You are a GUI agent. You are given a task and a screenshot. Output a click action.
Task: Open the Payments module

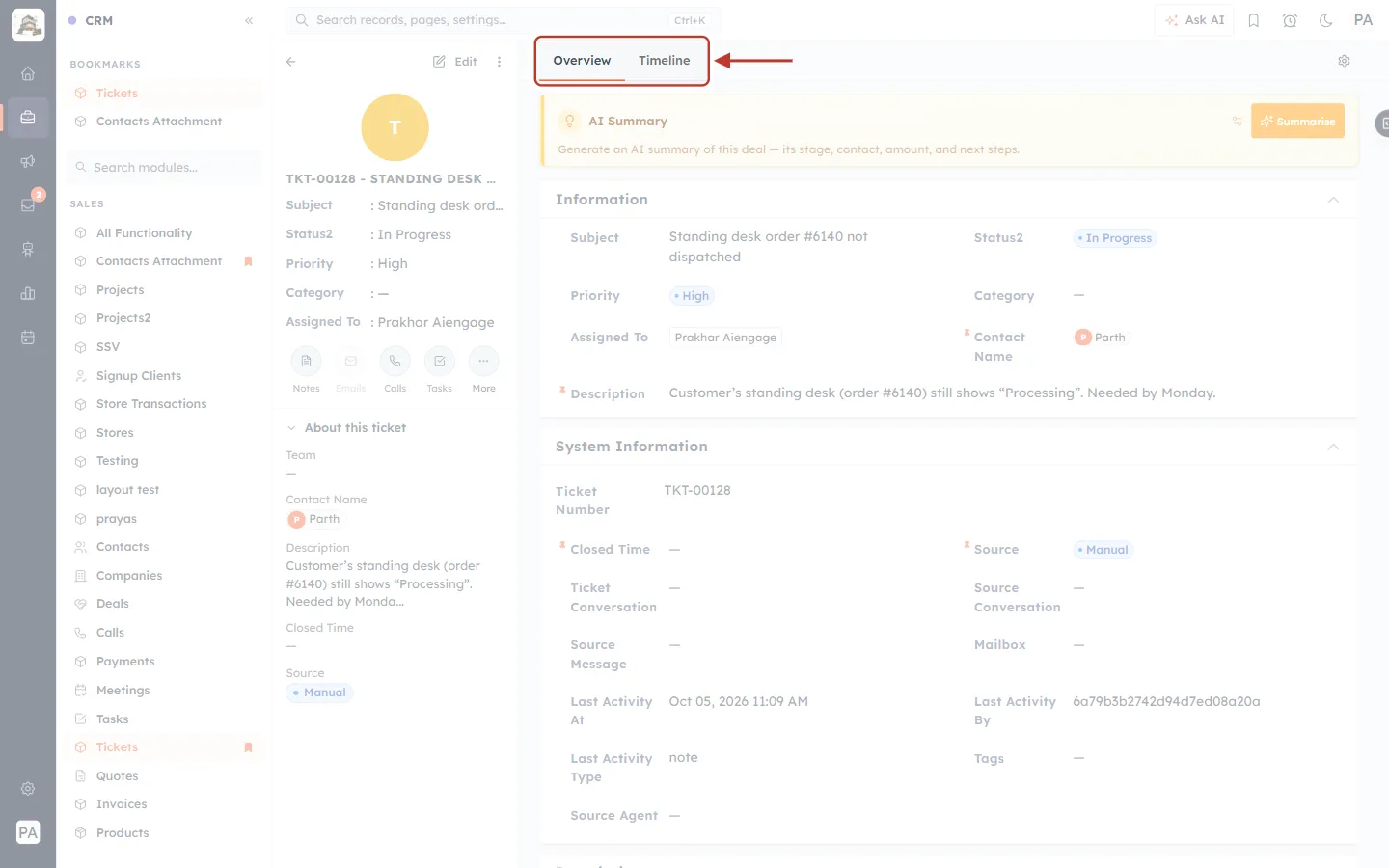125,662
